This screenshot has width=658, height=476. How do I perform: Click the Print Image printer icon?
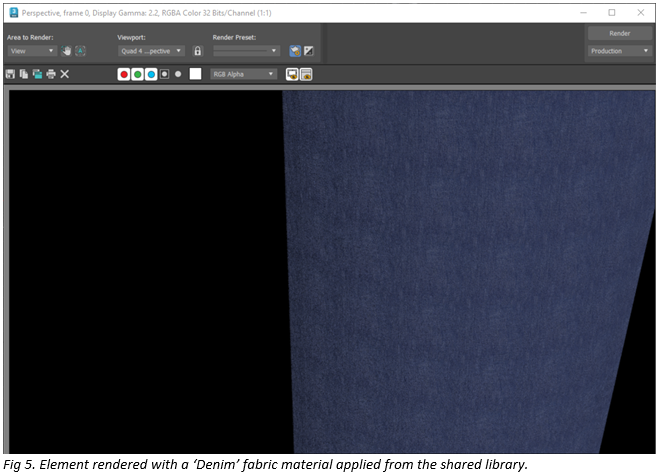(x=51, y=74)
